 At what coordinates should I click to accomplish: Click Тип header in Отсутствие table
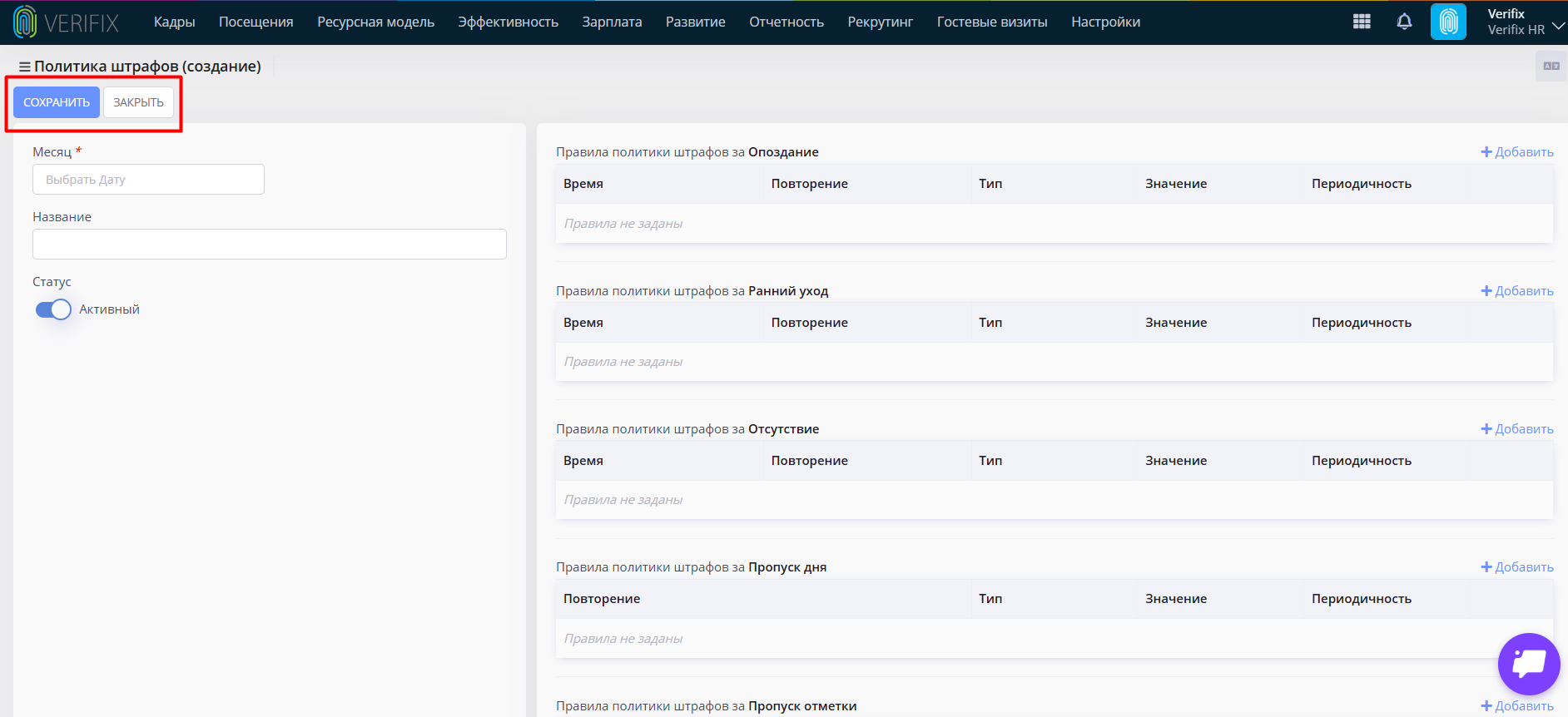[x=990, y=461]
